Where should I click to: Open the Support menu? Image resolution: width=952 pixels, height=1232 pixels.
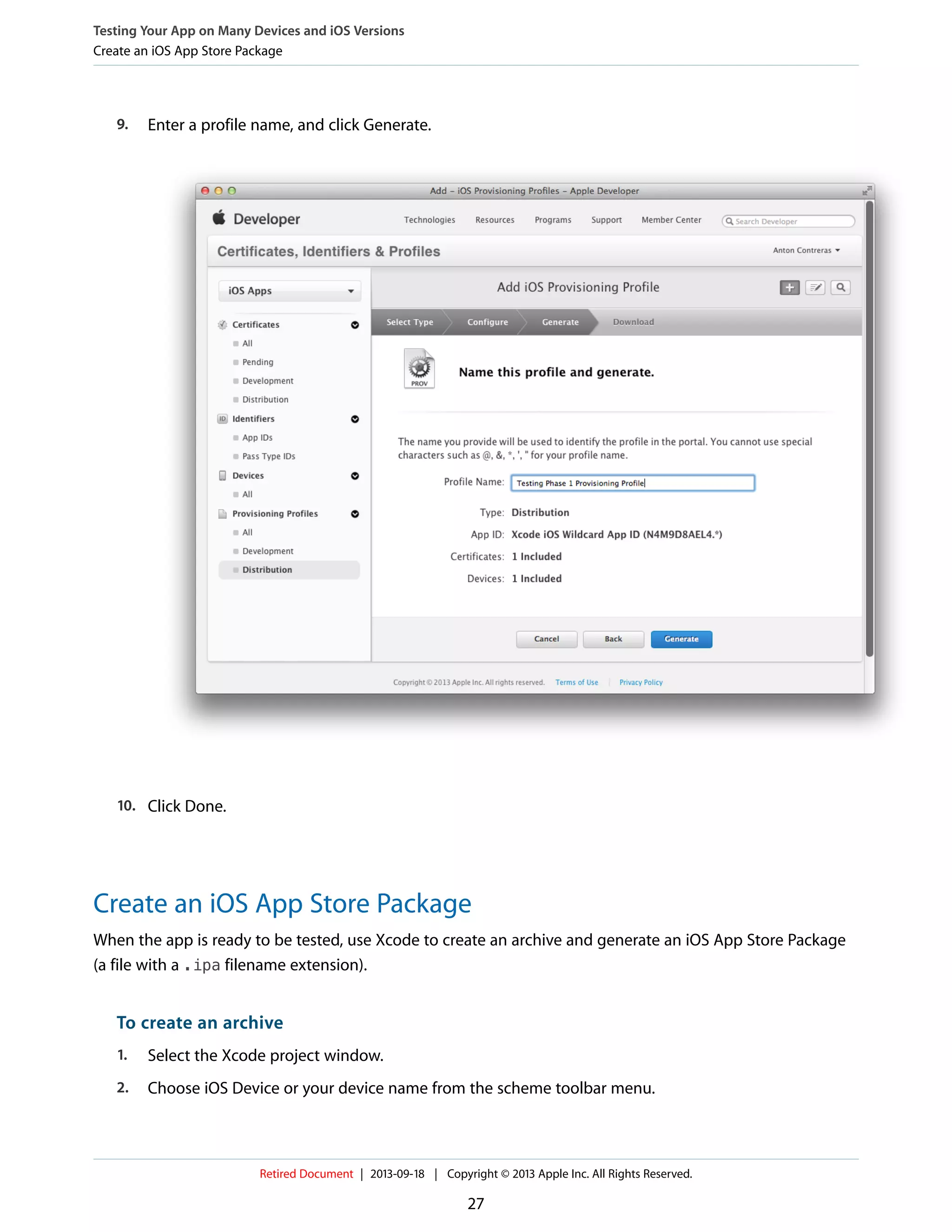point(606,220)
